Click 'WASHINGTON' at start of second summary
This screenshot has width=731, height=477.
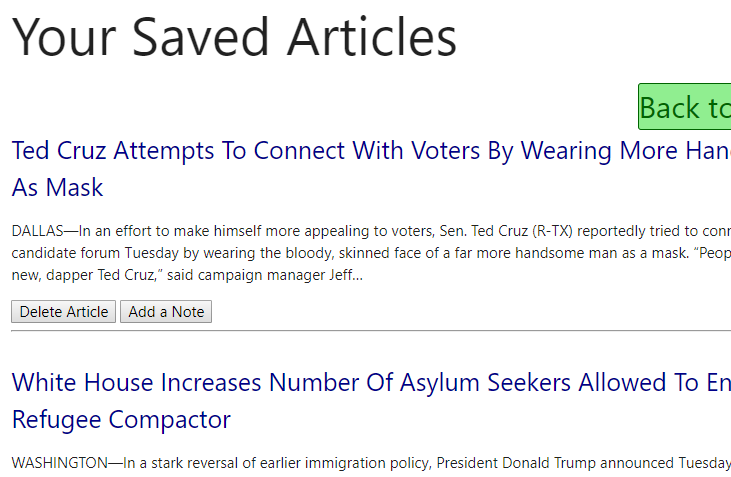tap(60, 463)
